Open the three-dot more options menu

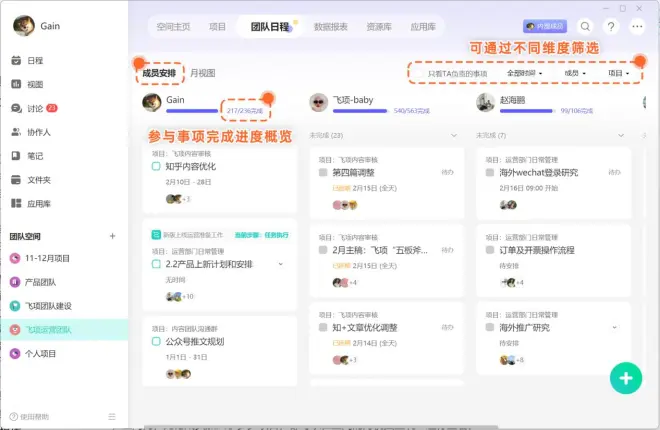(638, 27)
